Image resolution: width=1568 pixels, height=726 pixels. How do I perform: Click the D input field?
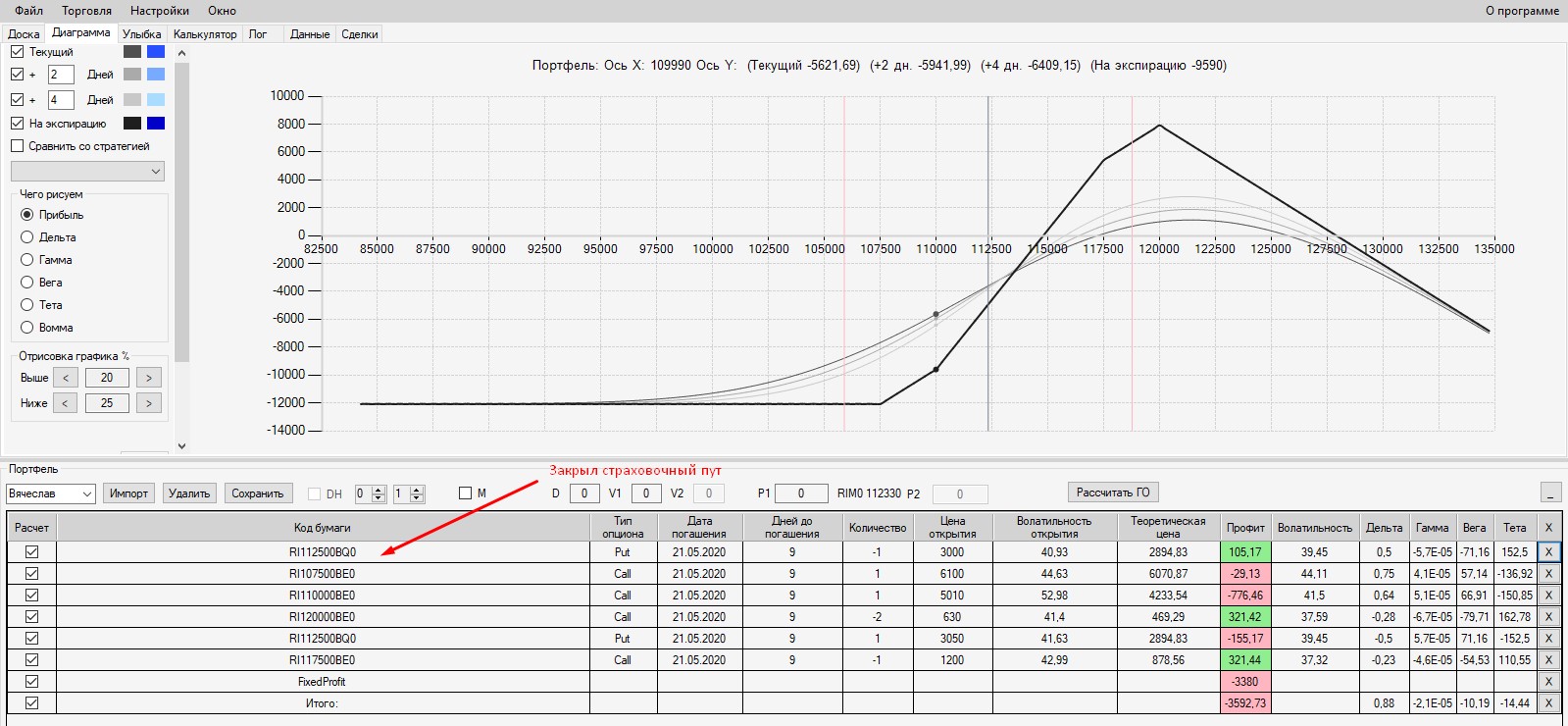tap(584, 493)
